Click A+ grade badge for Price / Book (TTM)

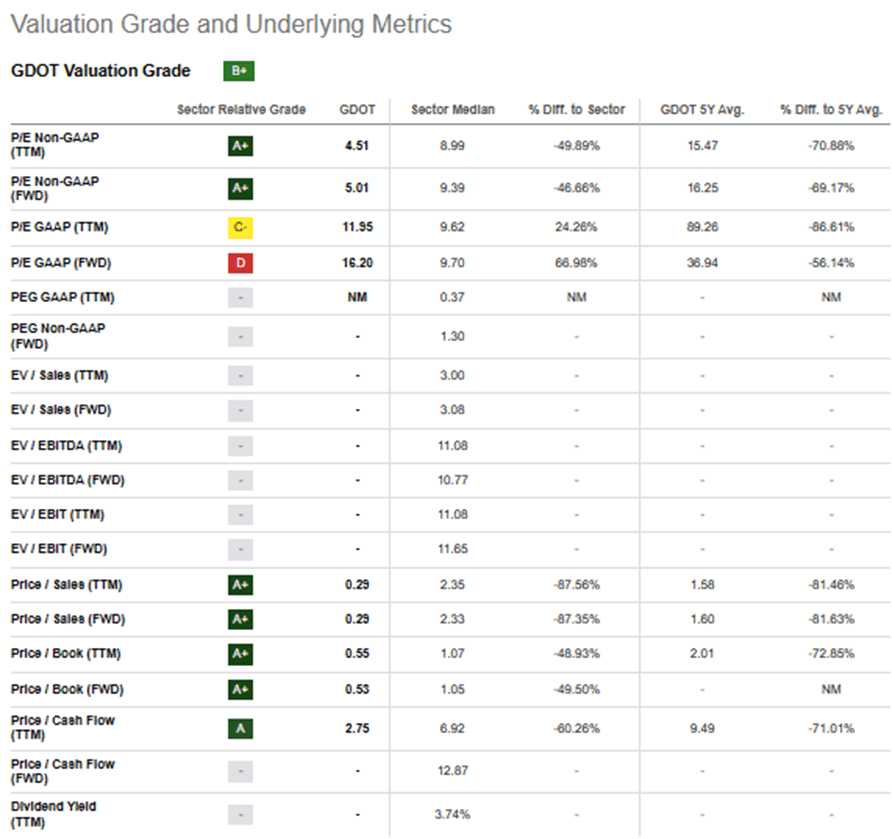241,654
